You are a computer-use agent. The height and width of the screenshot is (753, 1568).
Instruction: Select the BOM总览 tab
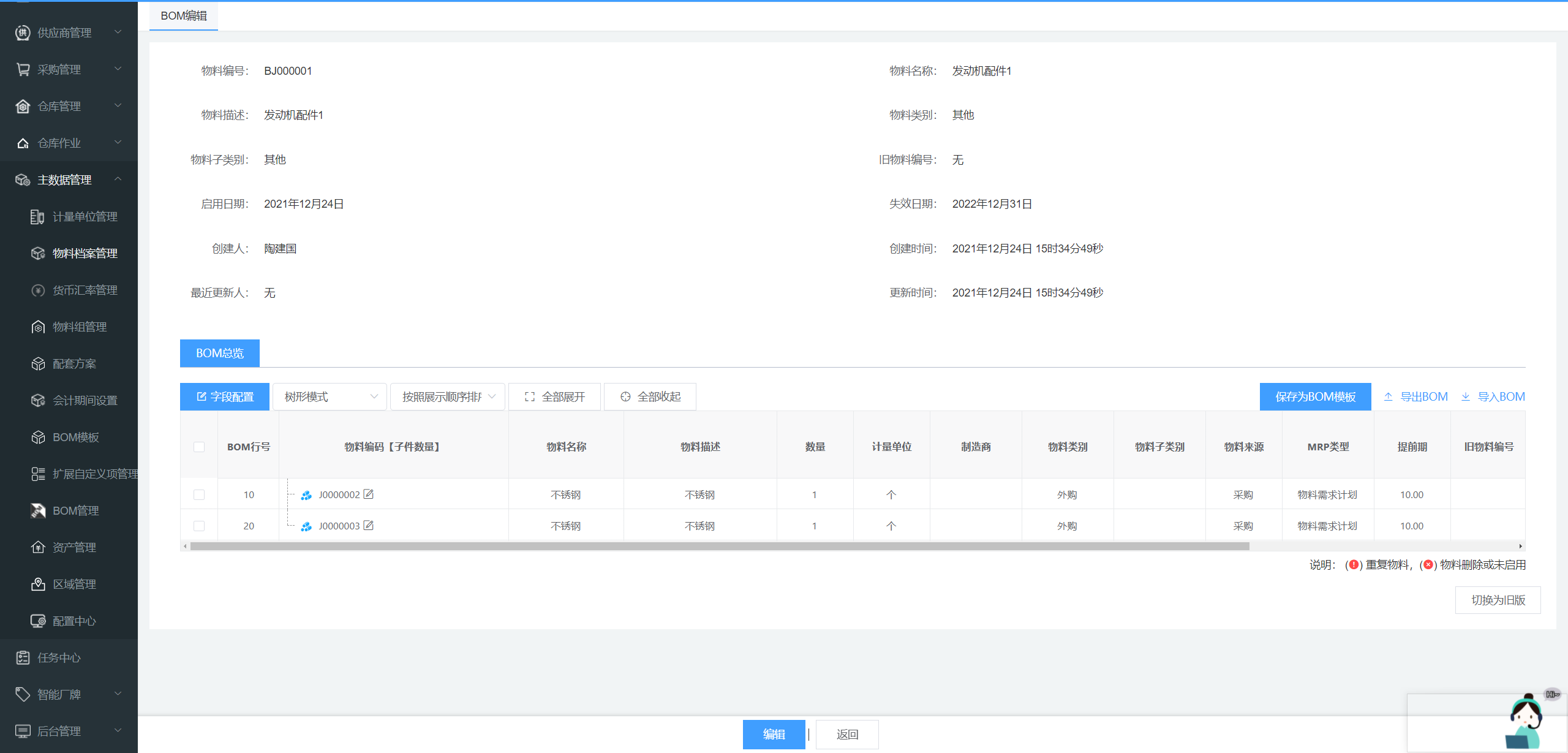pos(220,353)
